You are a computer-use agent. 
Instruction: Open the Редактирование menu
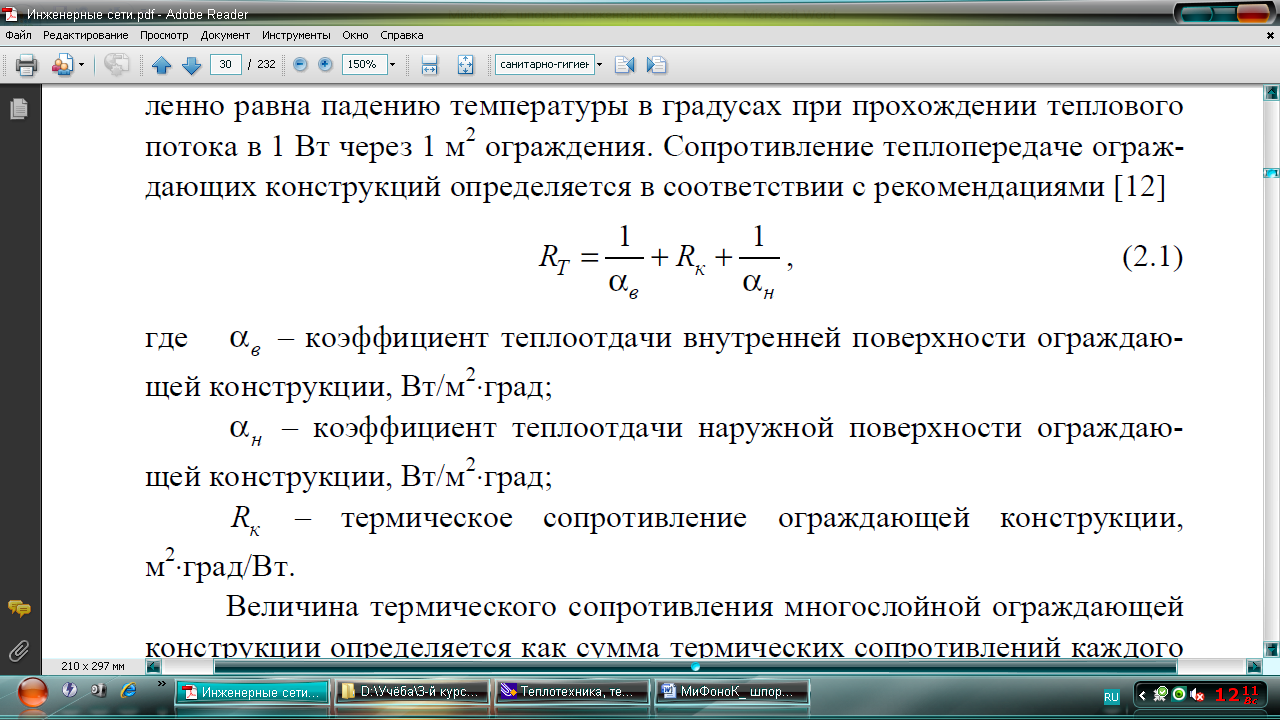(86, 35)
